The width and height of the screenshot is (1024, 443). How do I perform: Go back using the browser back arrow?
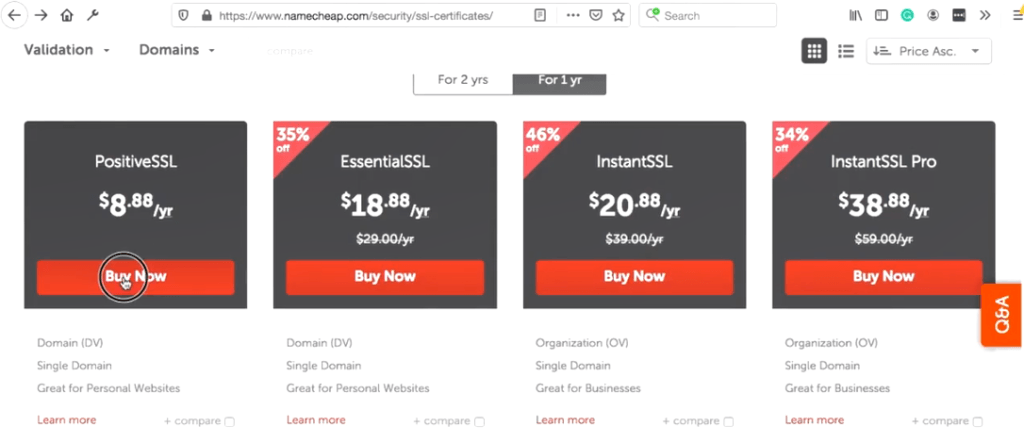[14, 15]
